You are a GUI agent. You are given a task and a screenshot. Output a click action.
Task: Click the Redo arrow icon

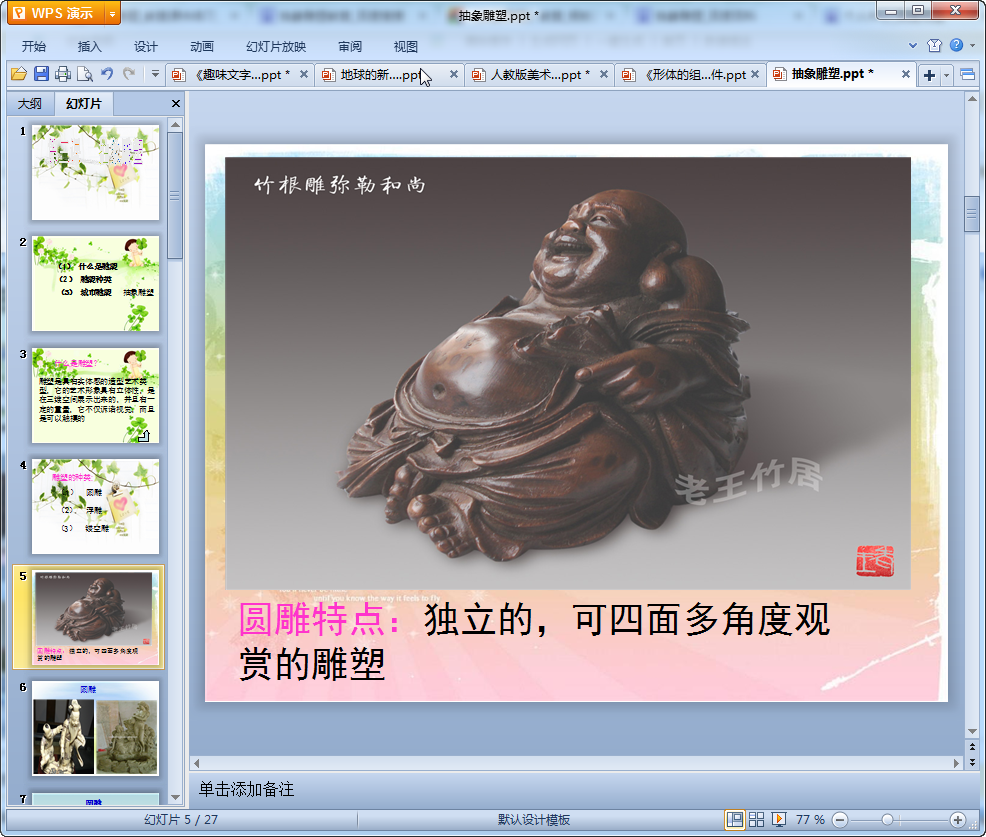(x=129, y=74)
